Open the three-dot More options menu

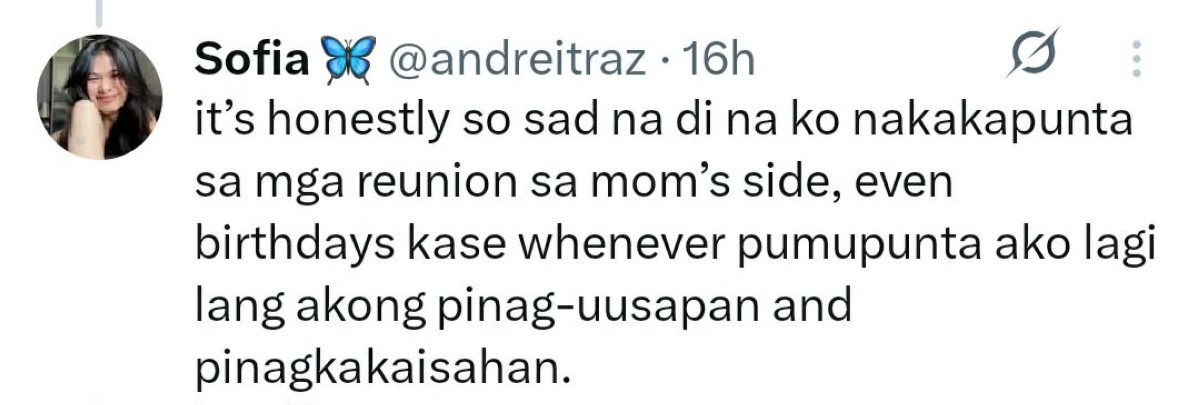click(1136, 60)
